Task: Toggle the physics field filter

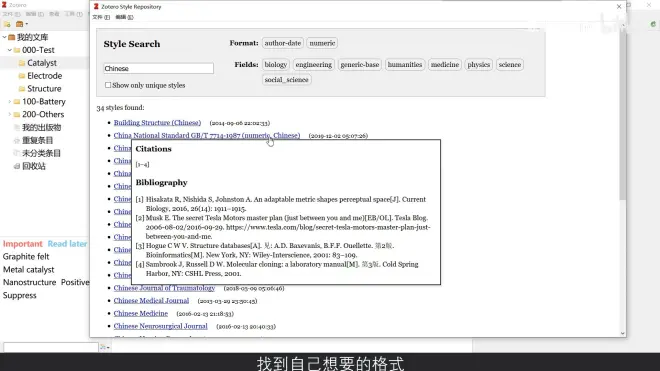Action: pyautogui.click(x=479, y=64)
